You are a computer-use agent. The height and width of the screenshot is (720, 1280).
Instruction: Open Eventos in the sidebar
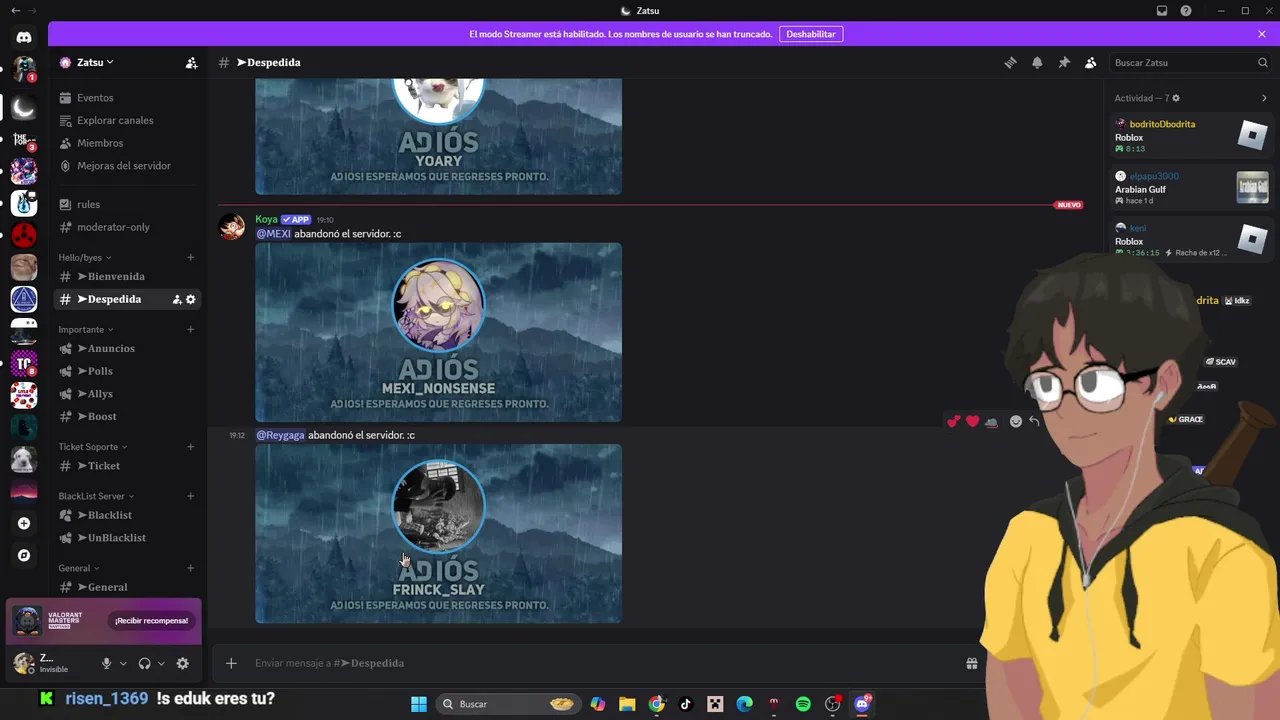click(x=127, y=98)
